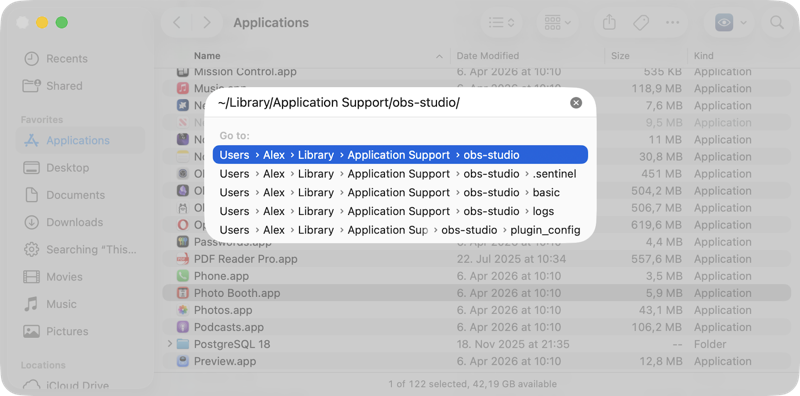Open the group-by options dropdown
Image resolution: width=800 pixels, height=396 pixels.
[x=557, y=22]
